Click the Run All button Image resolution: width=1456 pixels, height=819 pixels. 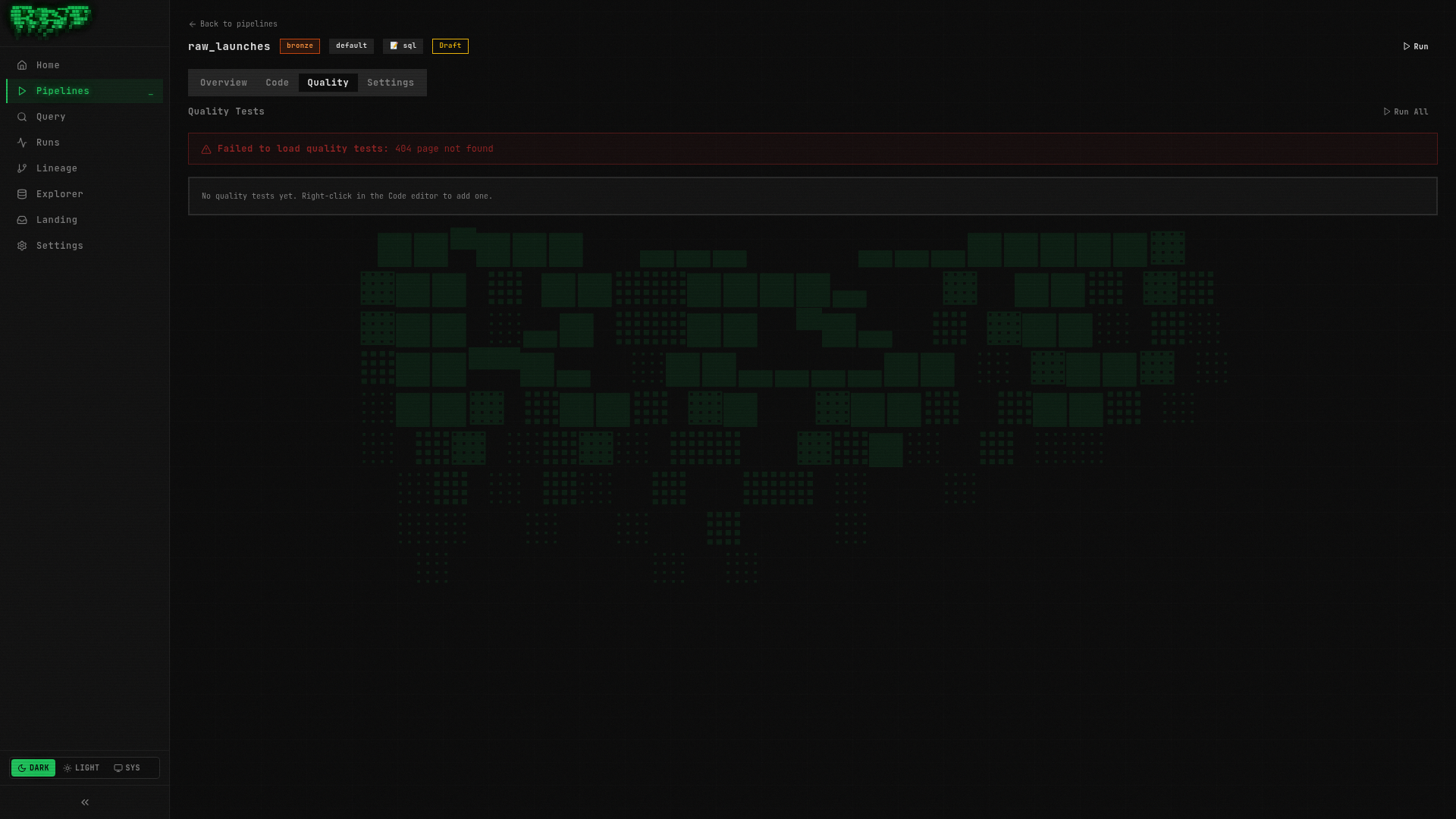click(x=1405, y=111)
